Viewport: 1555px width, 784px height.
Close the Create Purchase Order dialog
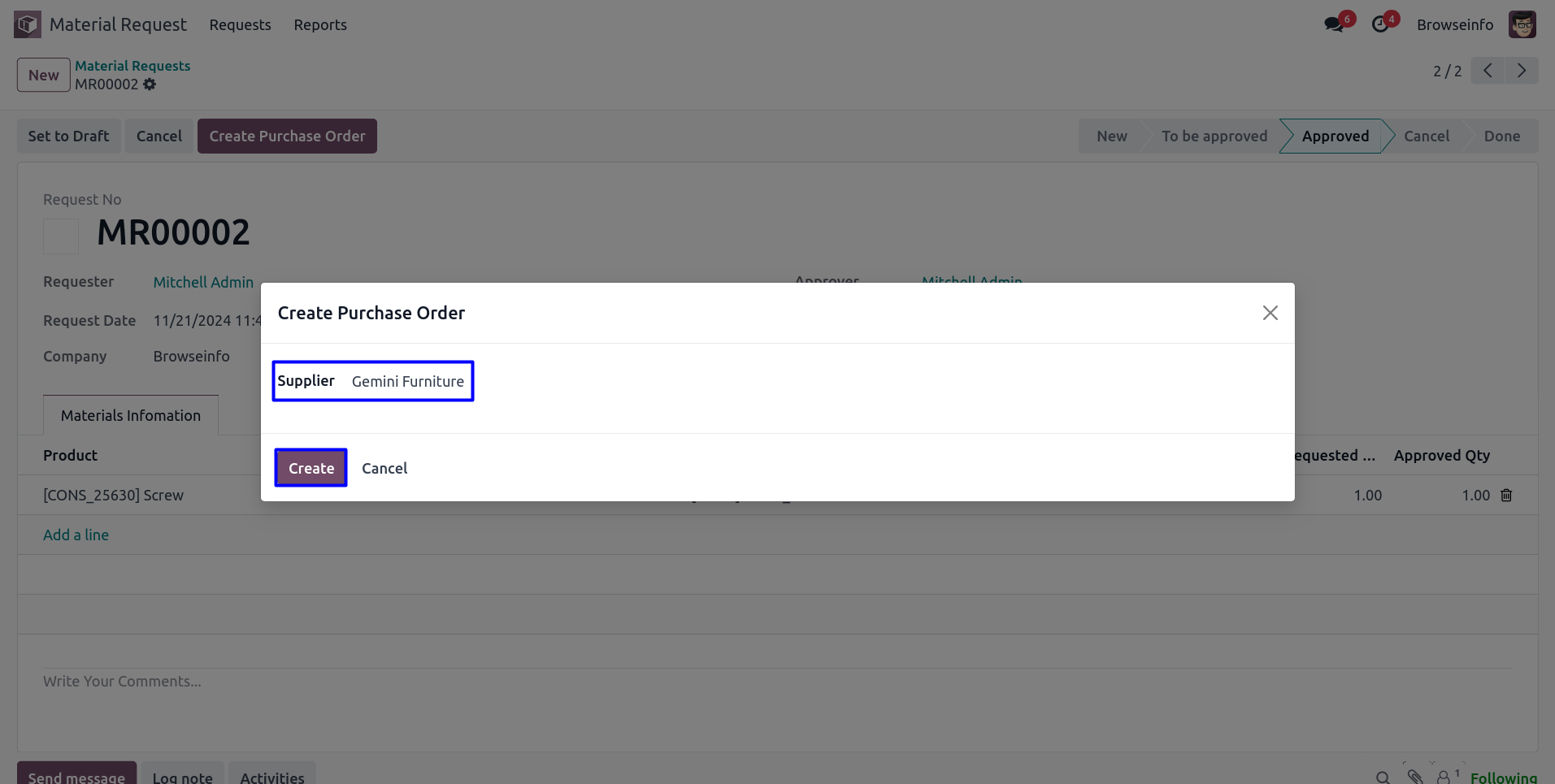point(1270,313)
